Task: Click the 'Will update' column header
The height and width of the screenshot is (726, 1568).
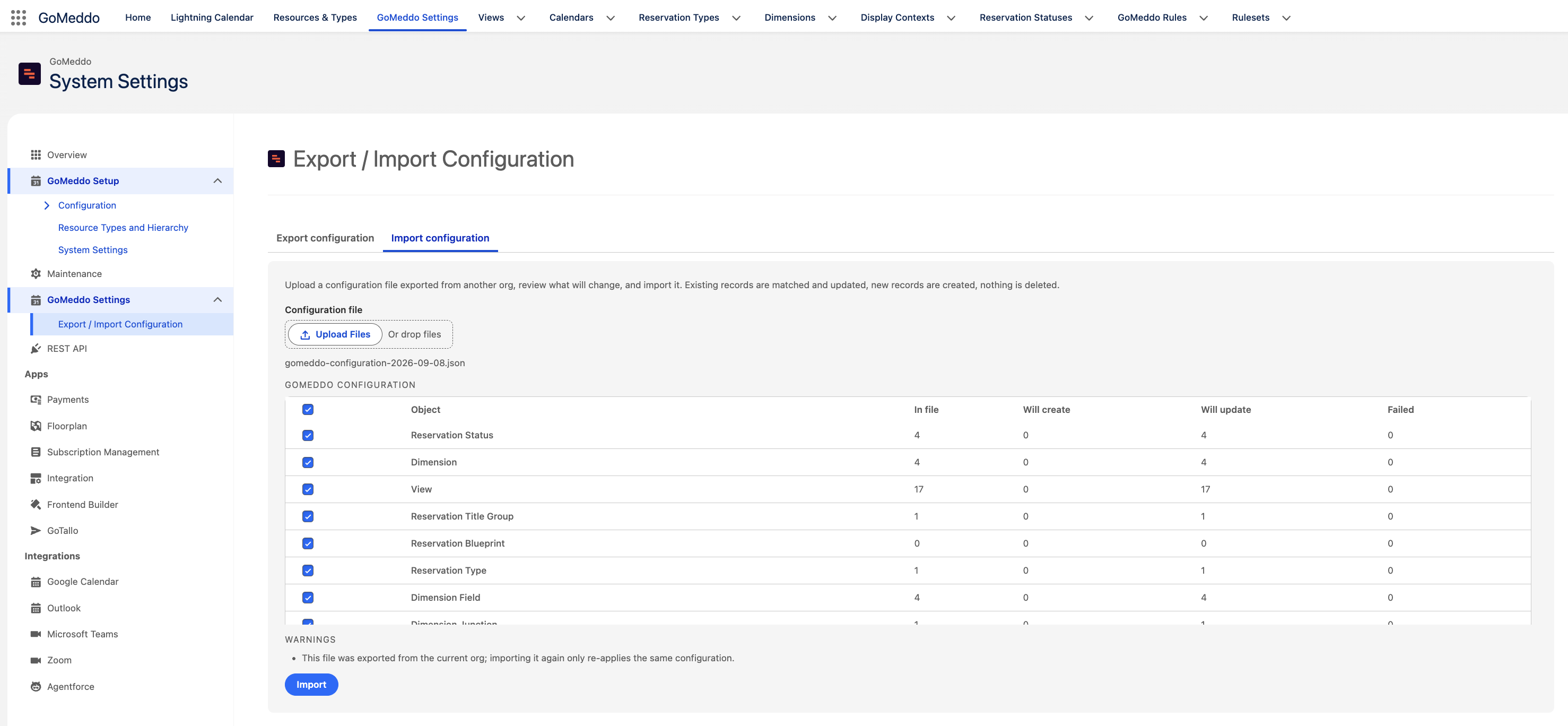Action: point(1226,409)
